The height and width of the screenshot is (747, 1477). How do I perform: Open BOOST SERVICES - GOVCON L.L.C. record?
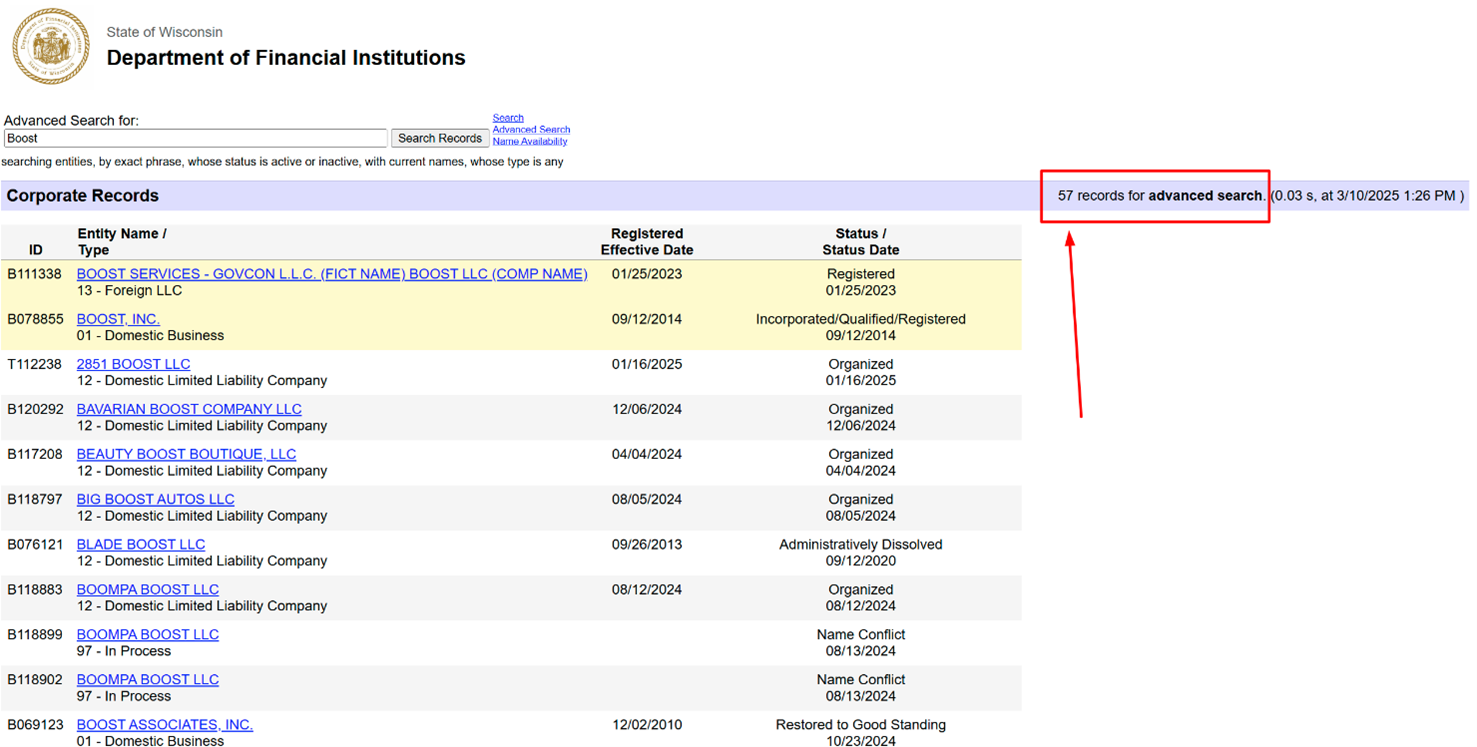tap(331, 274)
